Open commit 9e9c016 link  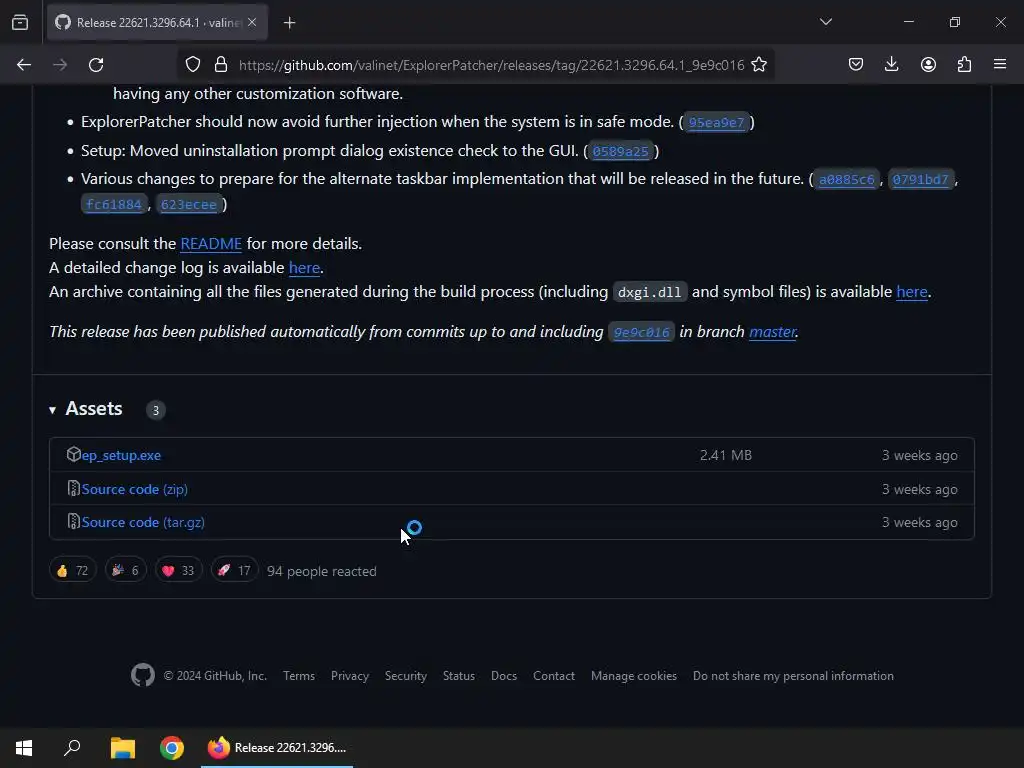pyautogui.click(x=641, y=332)
